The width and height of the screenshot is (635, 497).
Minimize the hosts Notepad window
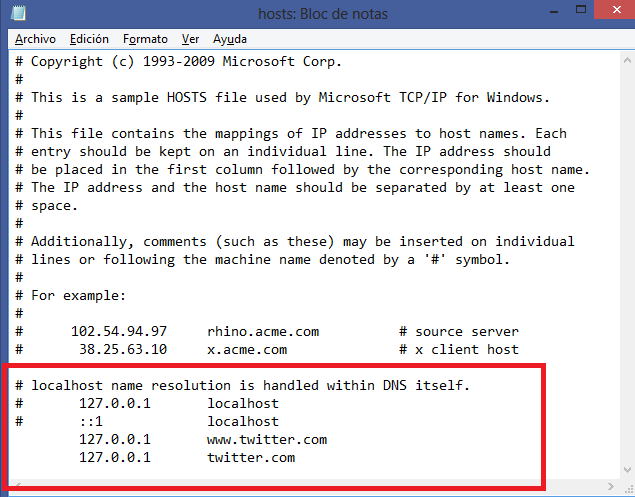(554, 11)
